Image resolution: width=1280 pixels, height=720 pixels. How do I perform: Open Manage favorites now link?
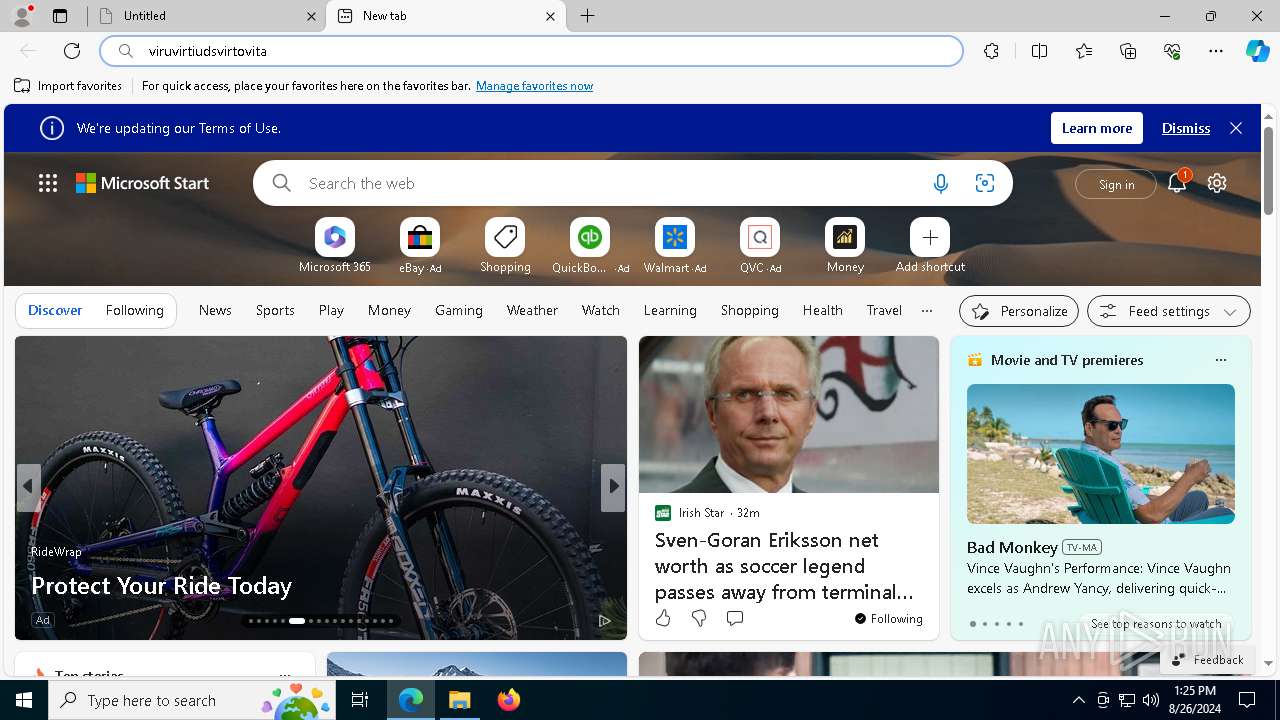point(534,86)
